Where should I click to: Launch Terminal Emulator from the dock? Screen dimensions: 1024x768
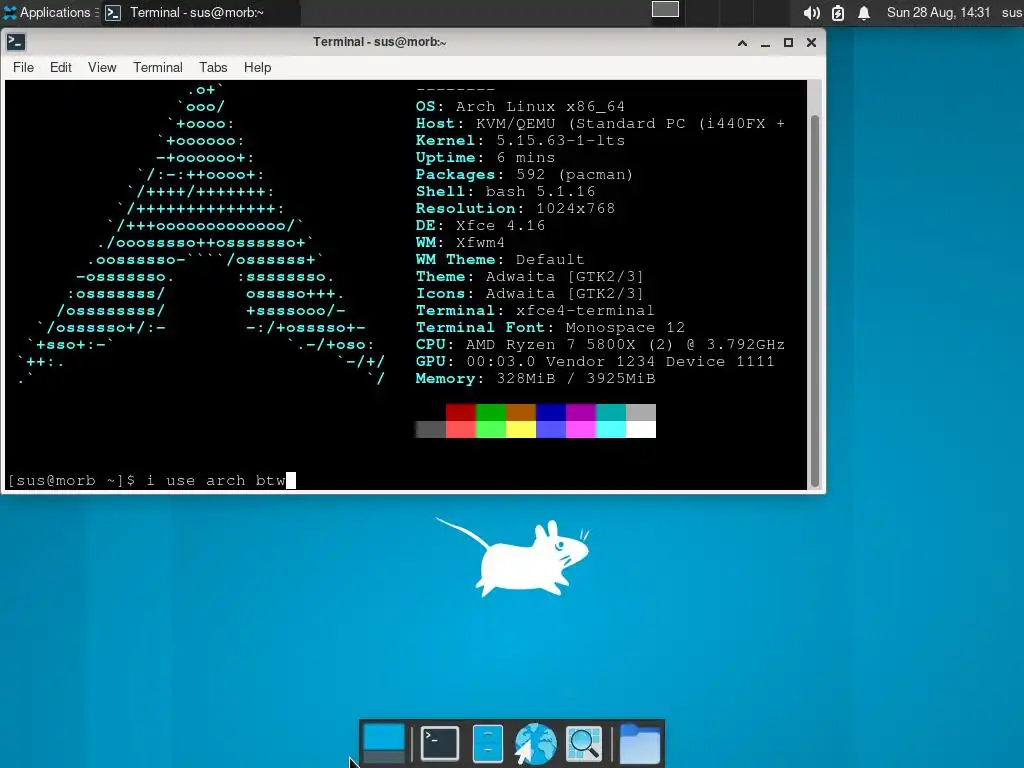pyautogui.click(x=440, y=743)
